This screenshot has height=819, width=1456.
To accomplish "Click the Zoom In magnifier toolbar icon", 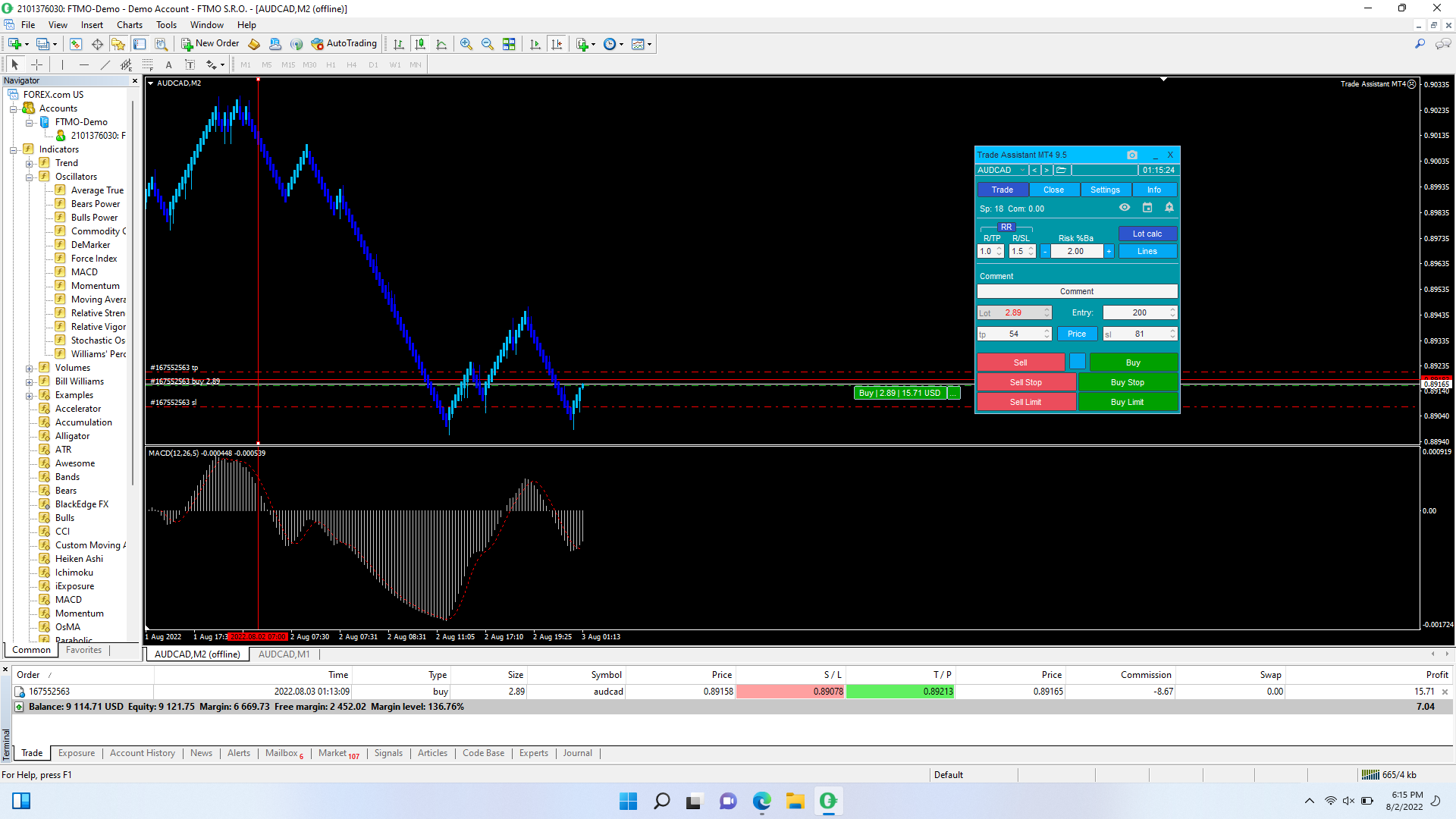I will [466, 44].
